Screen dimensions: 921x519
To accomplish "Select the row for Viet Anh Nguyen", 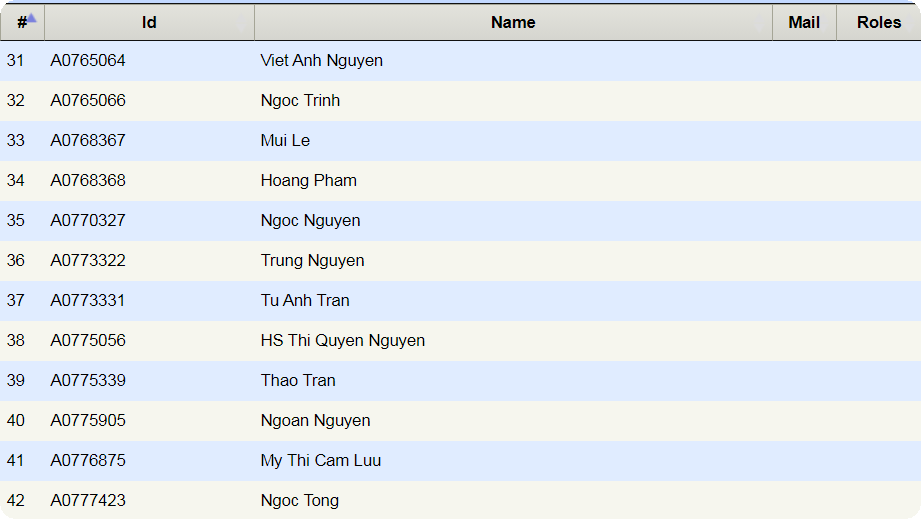I will pyautogui.click(x=321, y=61).
